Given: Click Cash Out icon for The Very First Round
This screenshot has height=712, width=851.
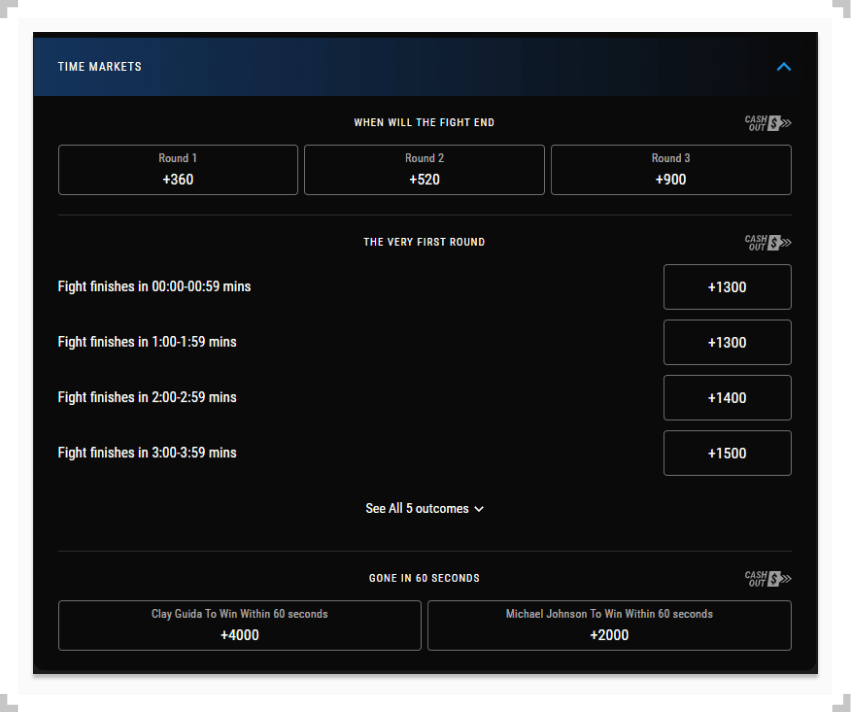Looking at the screenshot, I should pyautogui.click(x=767, y=243).
